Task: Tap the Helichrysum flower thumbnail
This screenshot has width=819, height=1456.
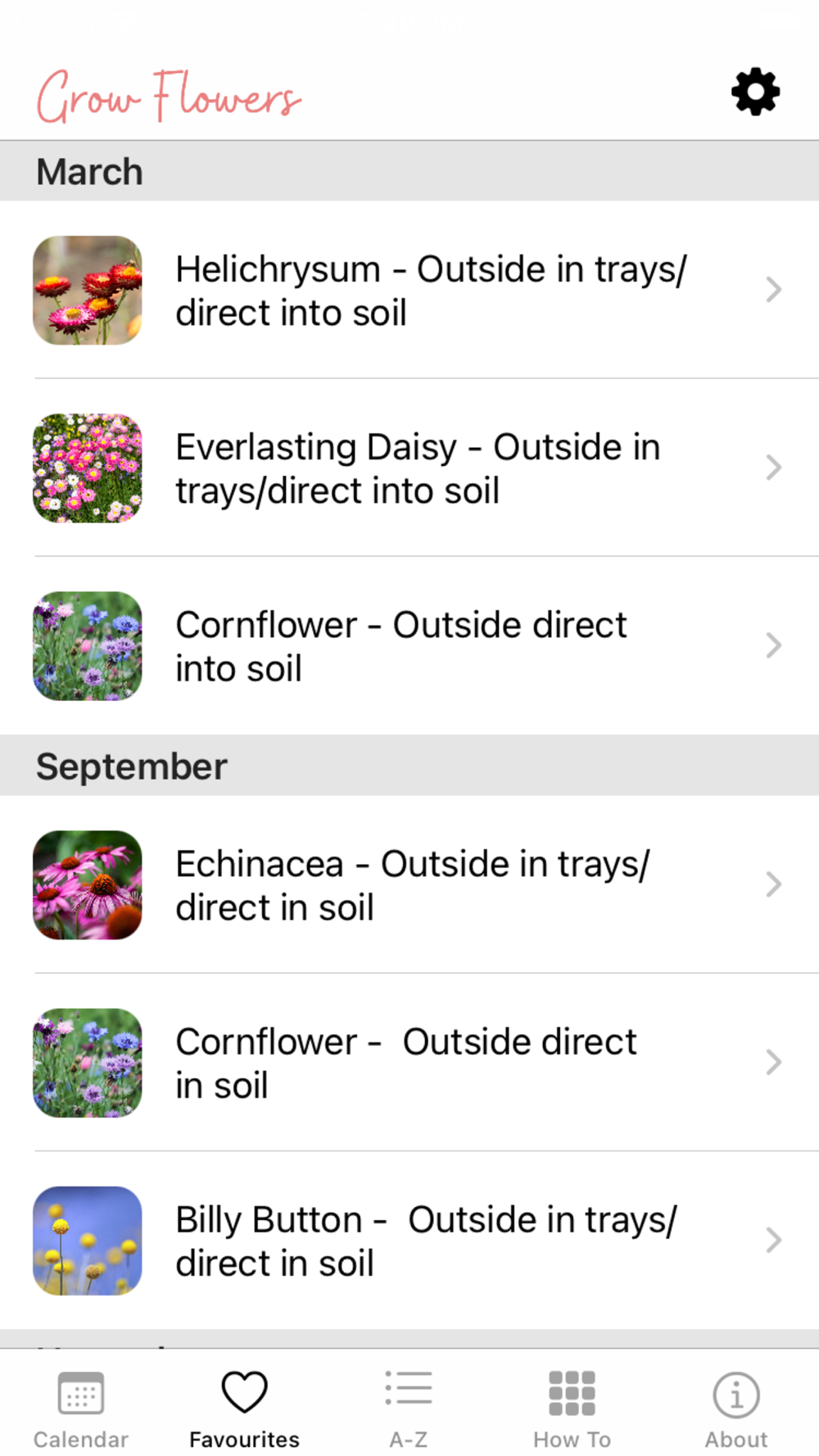Action: point(88,290)
